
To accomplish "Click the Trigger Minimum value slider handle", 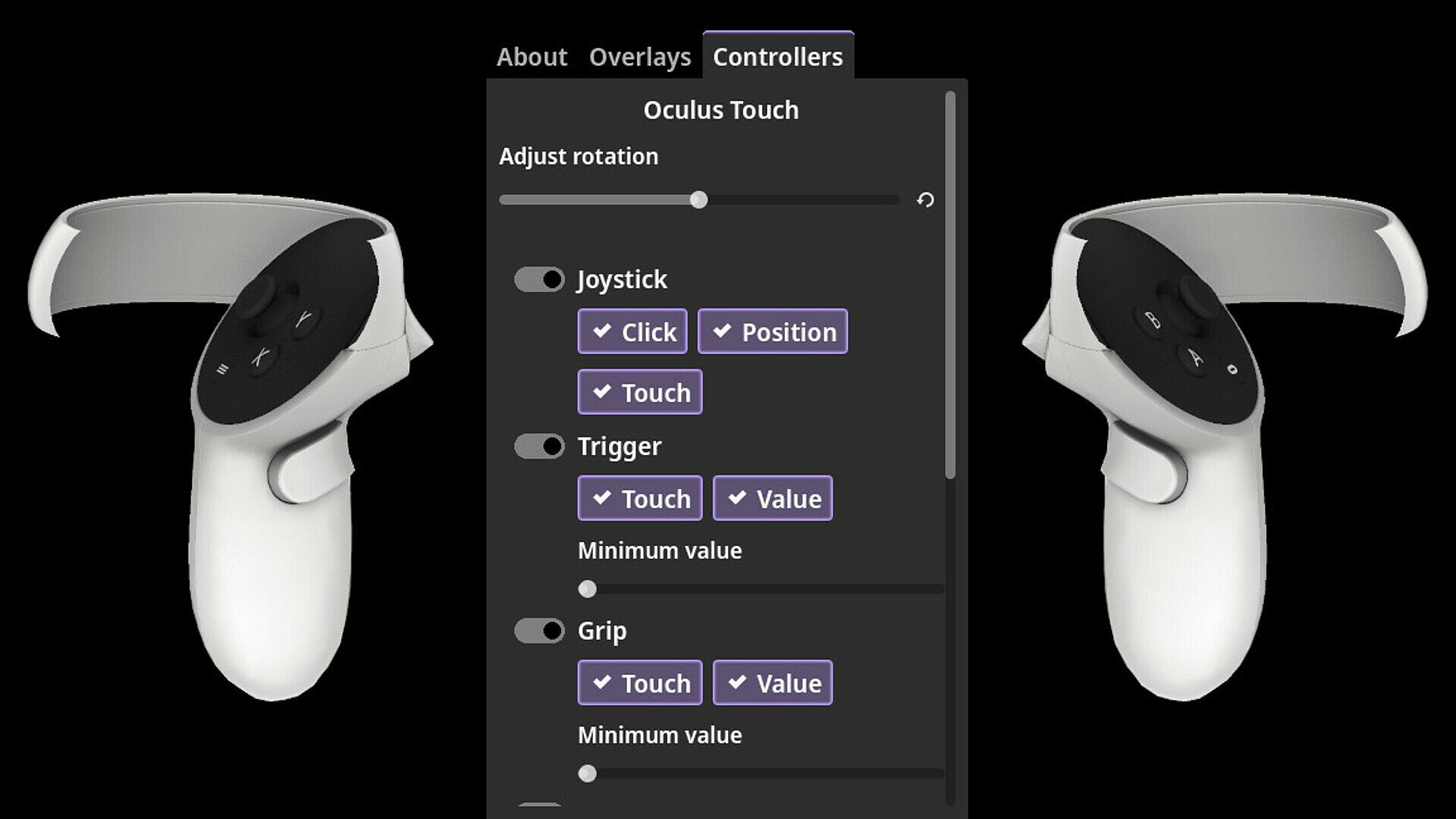I will point(587,589).
